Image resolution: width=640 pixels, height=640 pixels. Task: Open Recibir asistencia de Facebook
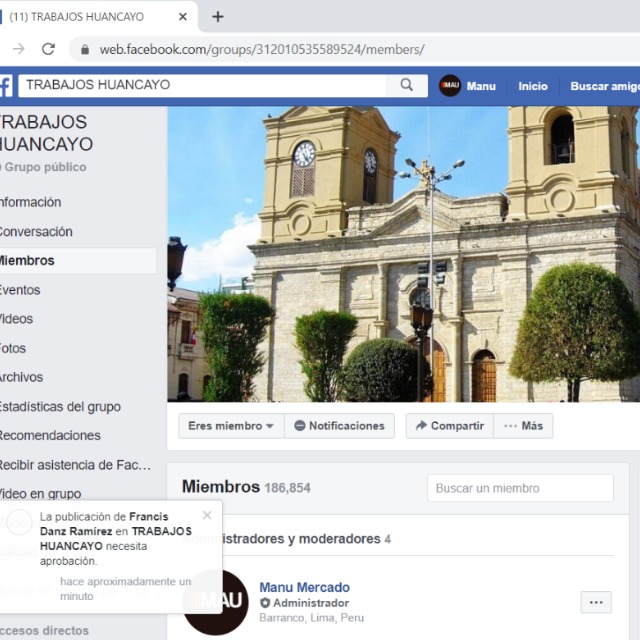pos(75,465)
